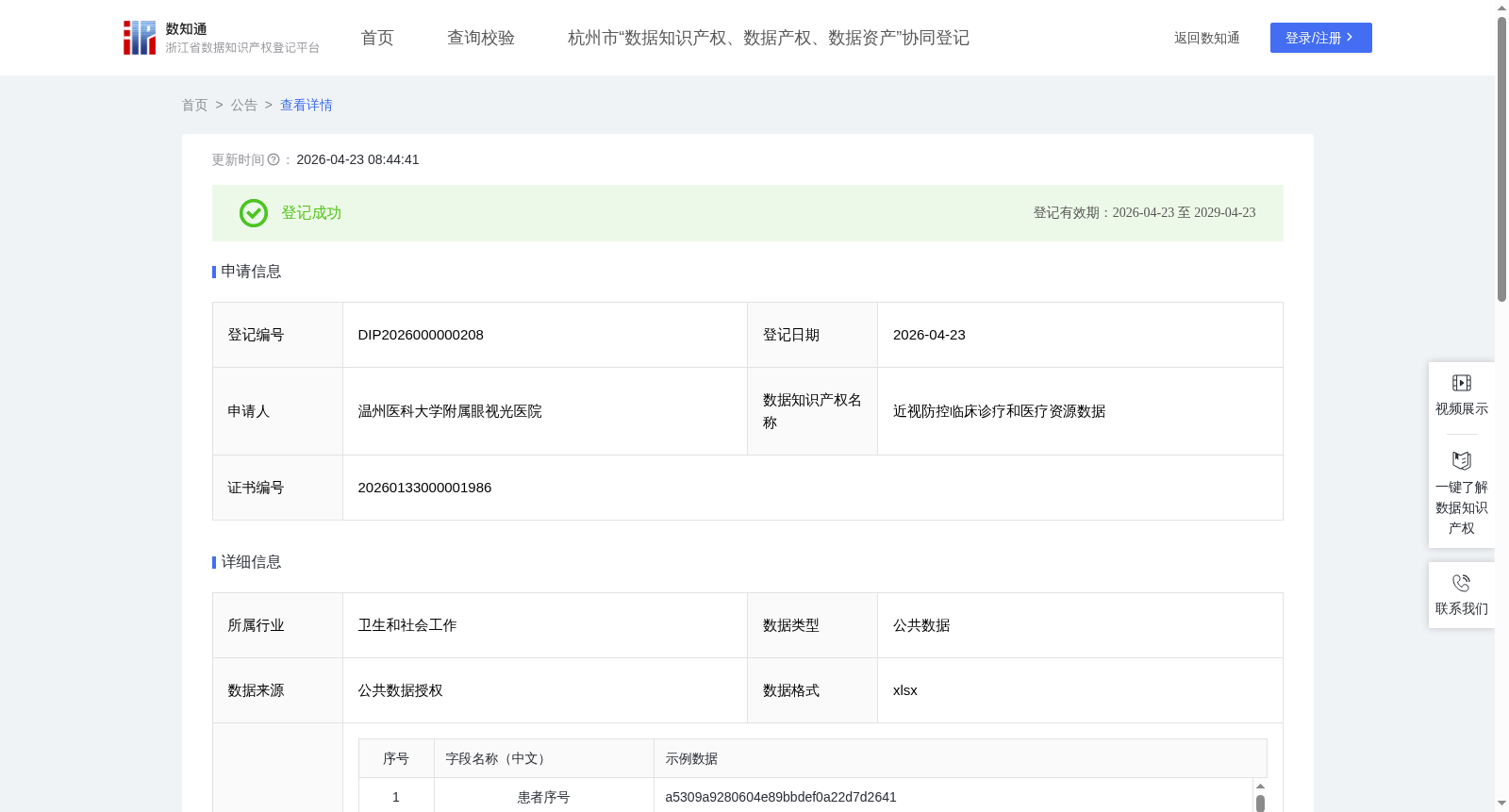Open 杭州市协同登记 navigation item

[769, 38]
